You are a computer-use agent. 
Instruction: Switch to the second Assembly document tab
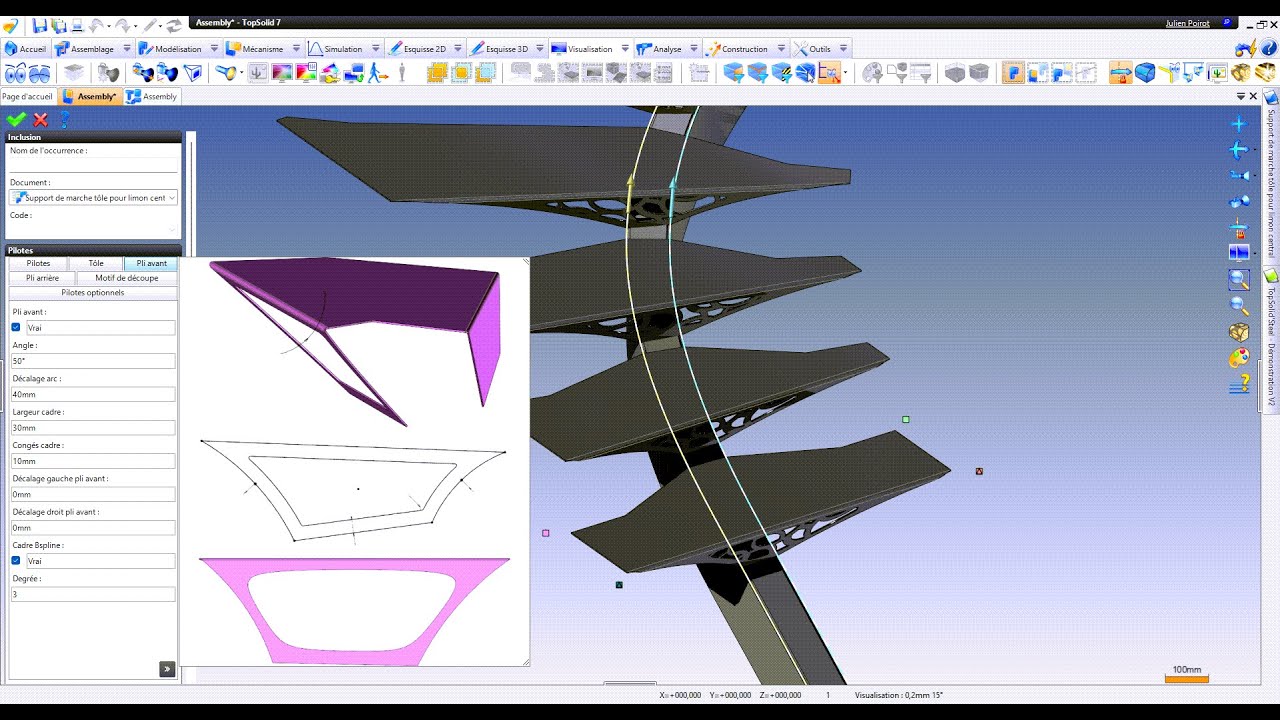[151, 96]
